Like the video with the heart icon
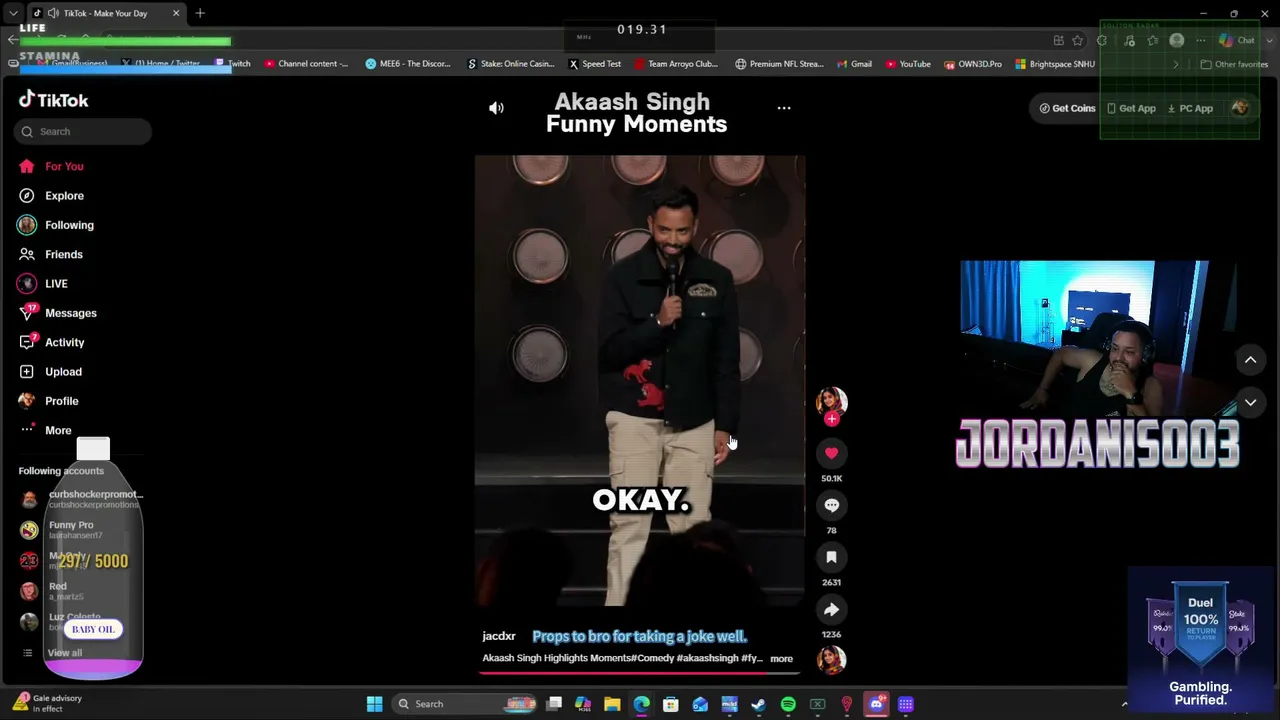The image size is (1280, 720). [831, 453]
